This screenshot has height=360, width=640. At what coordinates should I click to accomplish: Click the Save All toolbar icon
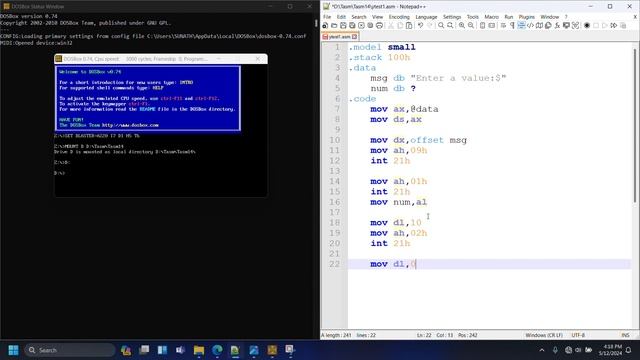point(352,25)
